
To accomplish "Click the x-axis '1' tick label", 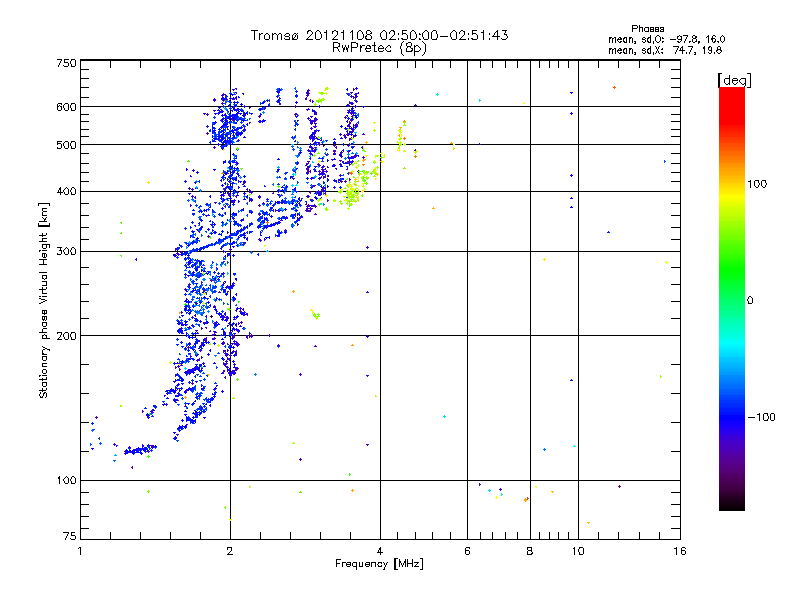I will pos(80,551).
